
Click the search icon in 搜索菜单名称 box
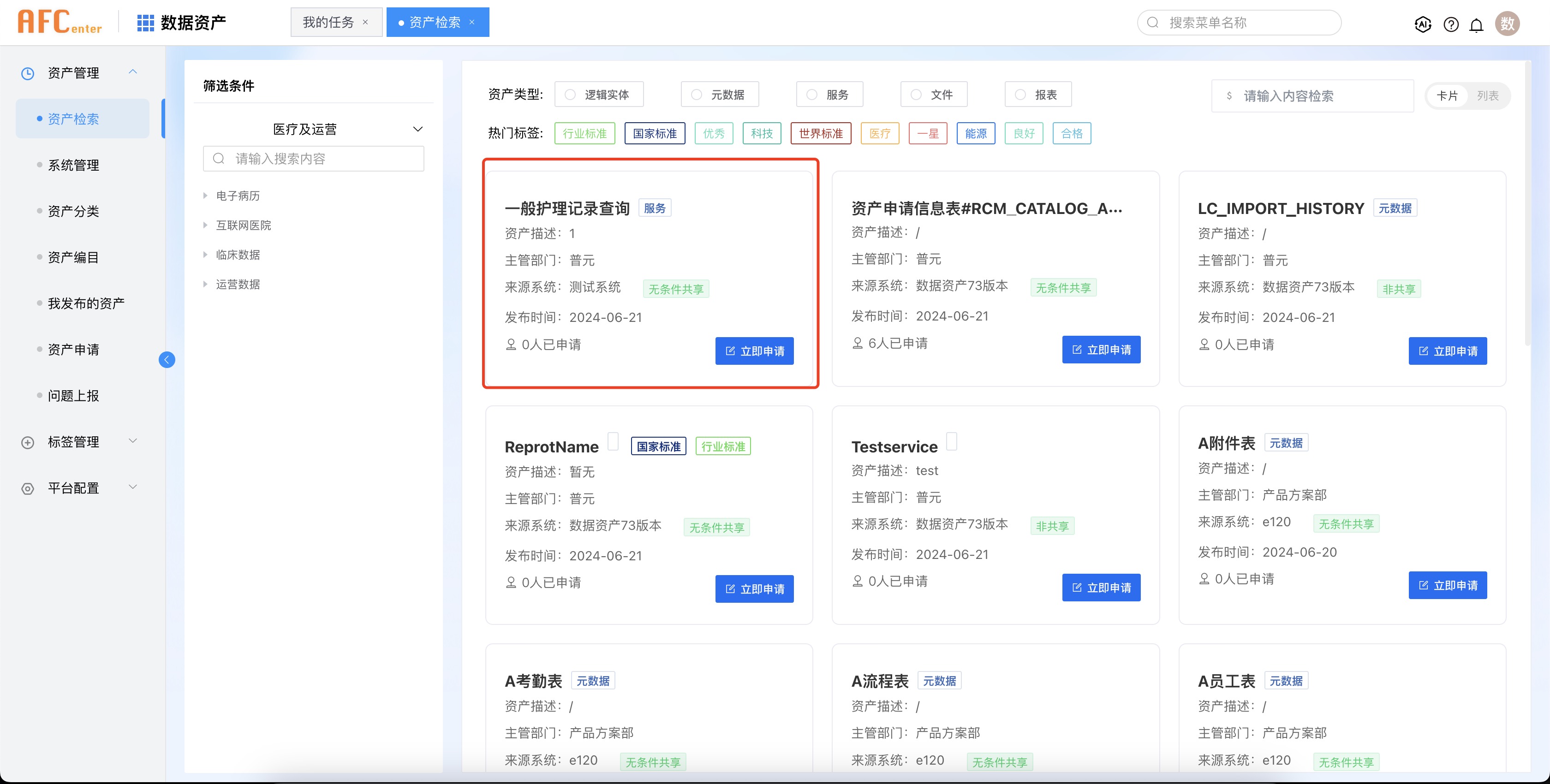1153,23
